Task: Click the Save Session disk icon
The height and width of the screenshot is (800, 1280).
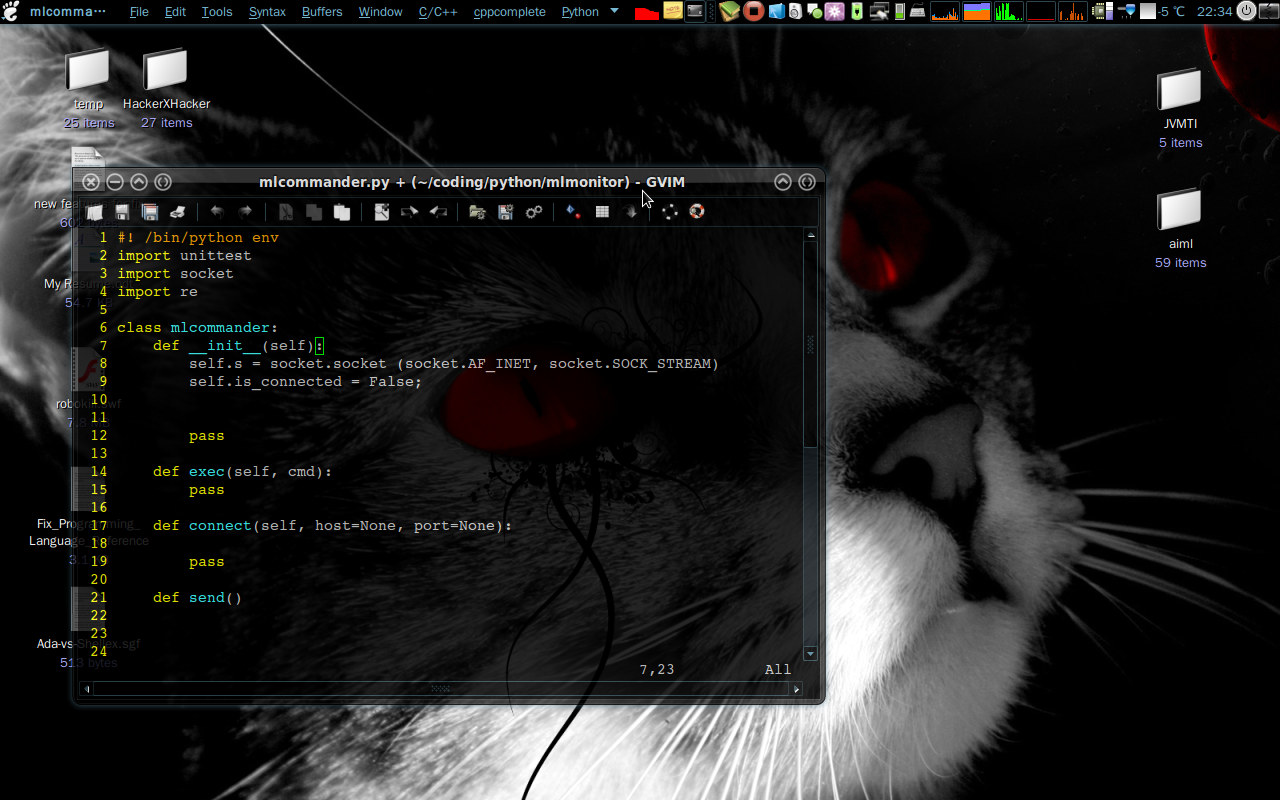Action: coord(505,212)
